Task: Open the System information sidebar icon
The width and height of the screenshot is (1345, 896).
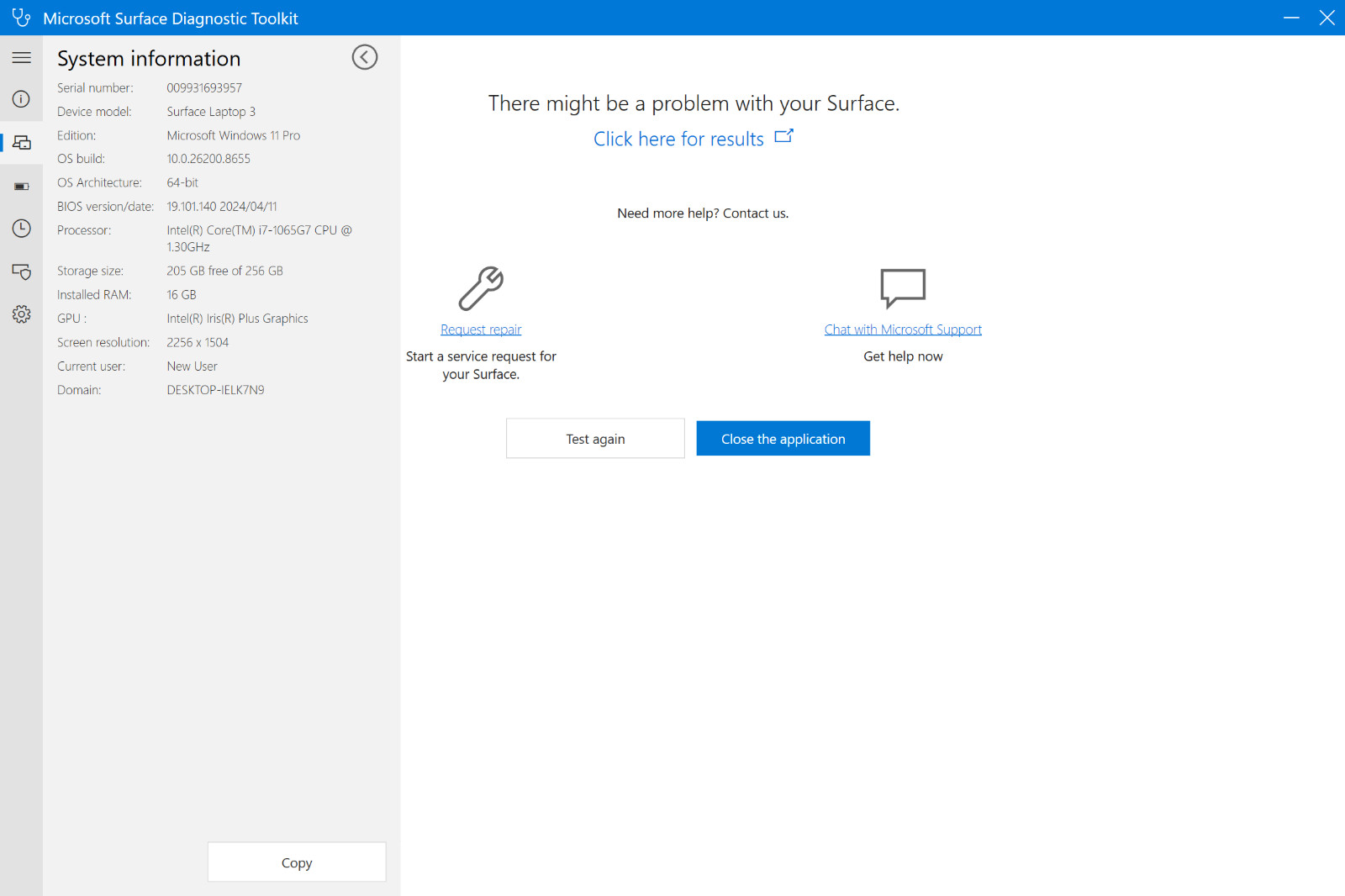Action: (x=21, y=143)
